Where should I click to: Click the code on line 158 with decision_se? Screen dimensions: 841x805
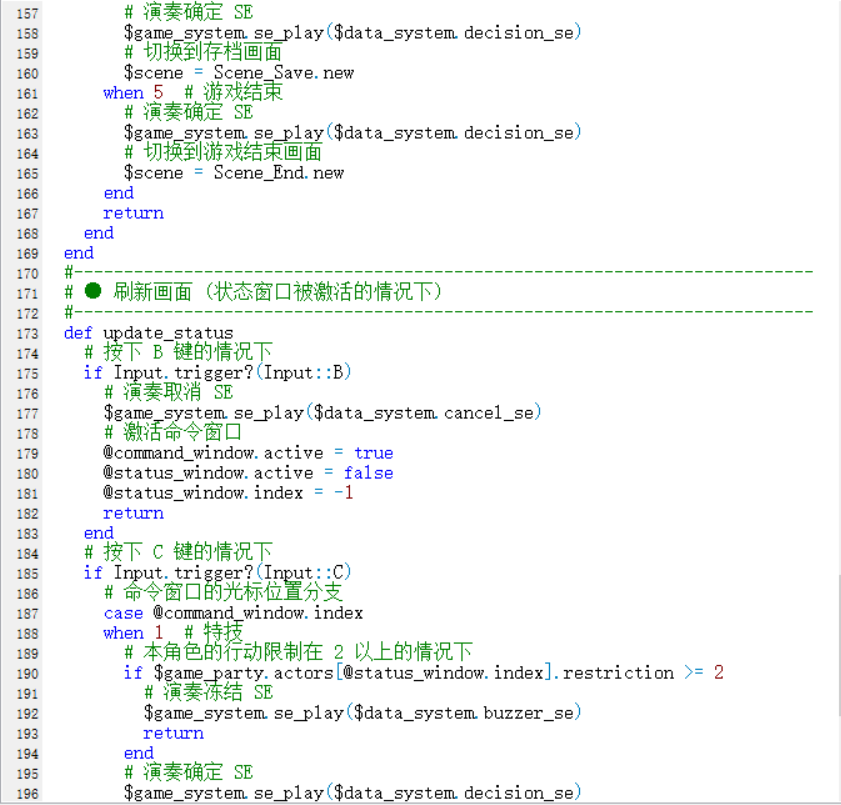(352, 33)
